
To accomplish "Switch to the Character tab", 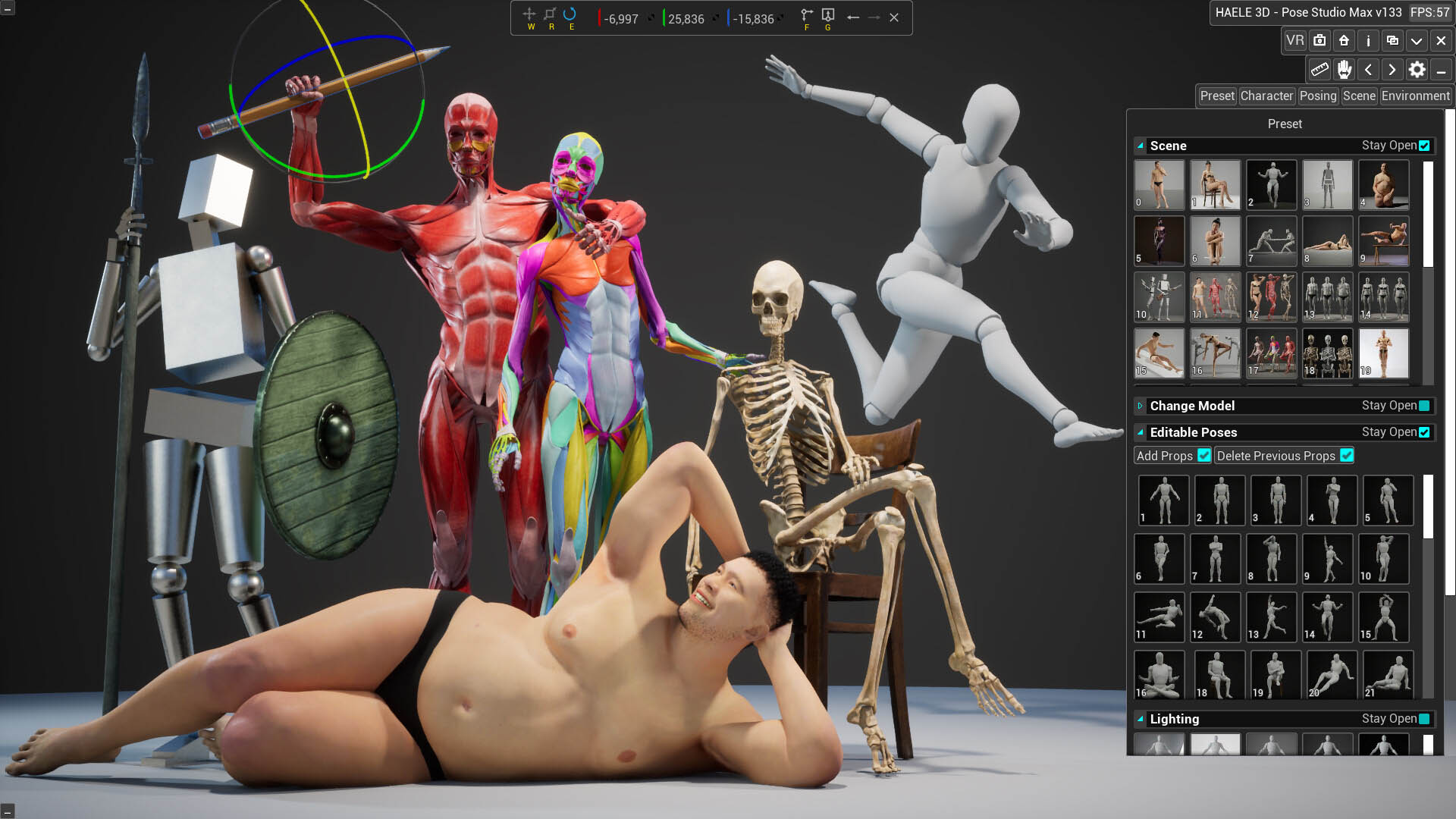I will coord(1266,96).
